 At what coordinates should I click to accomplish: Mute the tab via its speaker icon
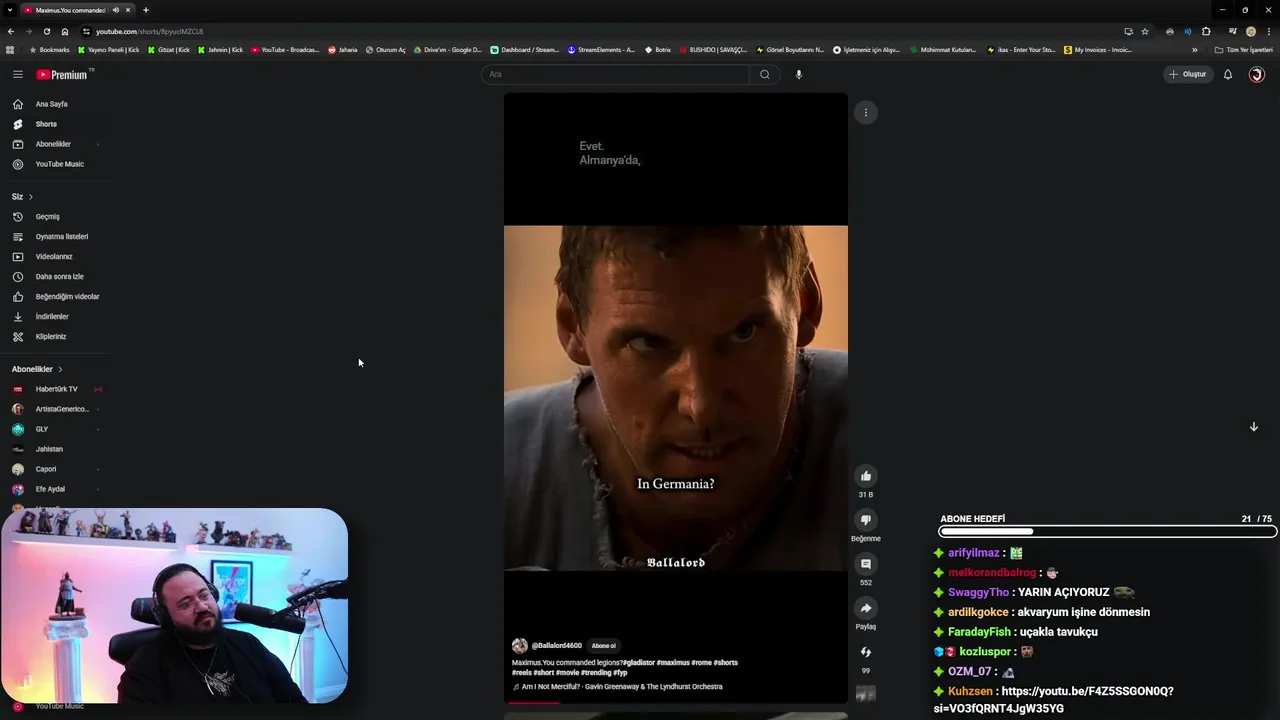(116, 10)
